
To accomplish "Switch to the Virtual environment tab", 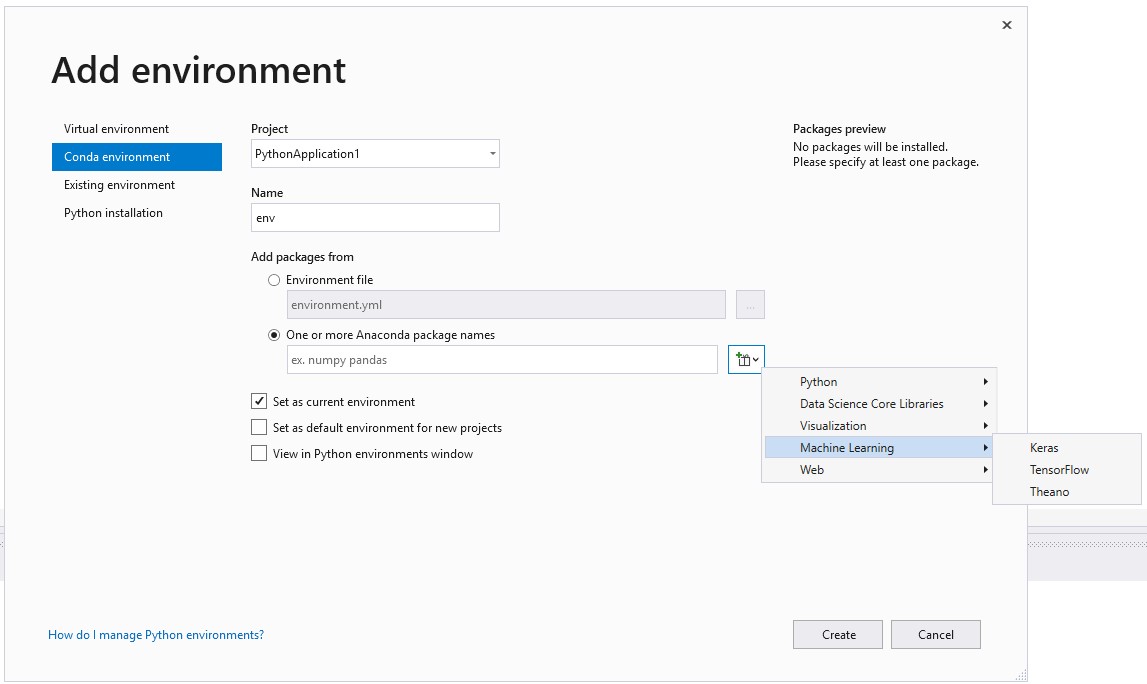I will [115, 129].
